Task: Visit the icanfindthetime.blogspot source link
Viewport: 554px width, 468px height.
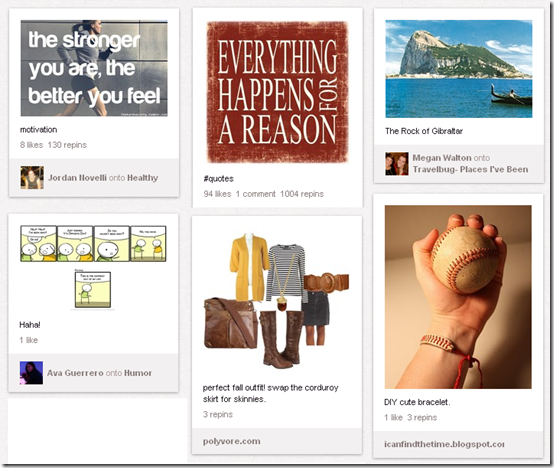Action: coord(444,444)
